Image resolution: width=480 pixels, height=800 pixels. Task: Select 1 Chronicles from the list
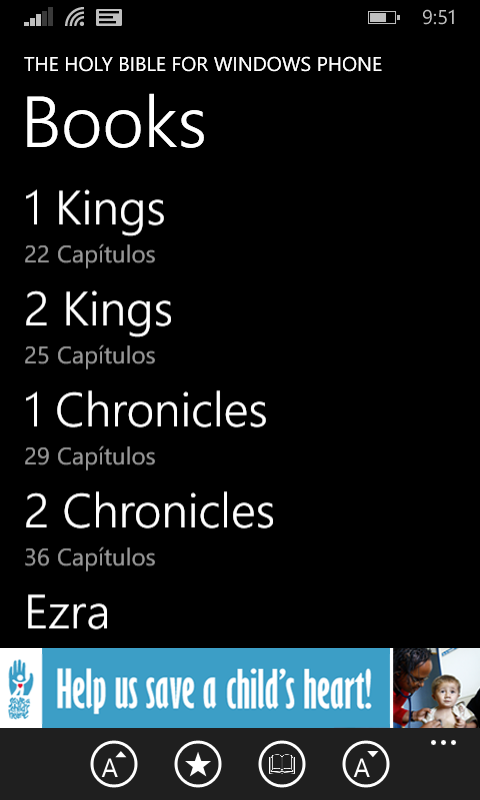[146, 410]
